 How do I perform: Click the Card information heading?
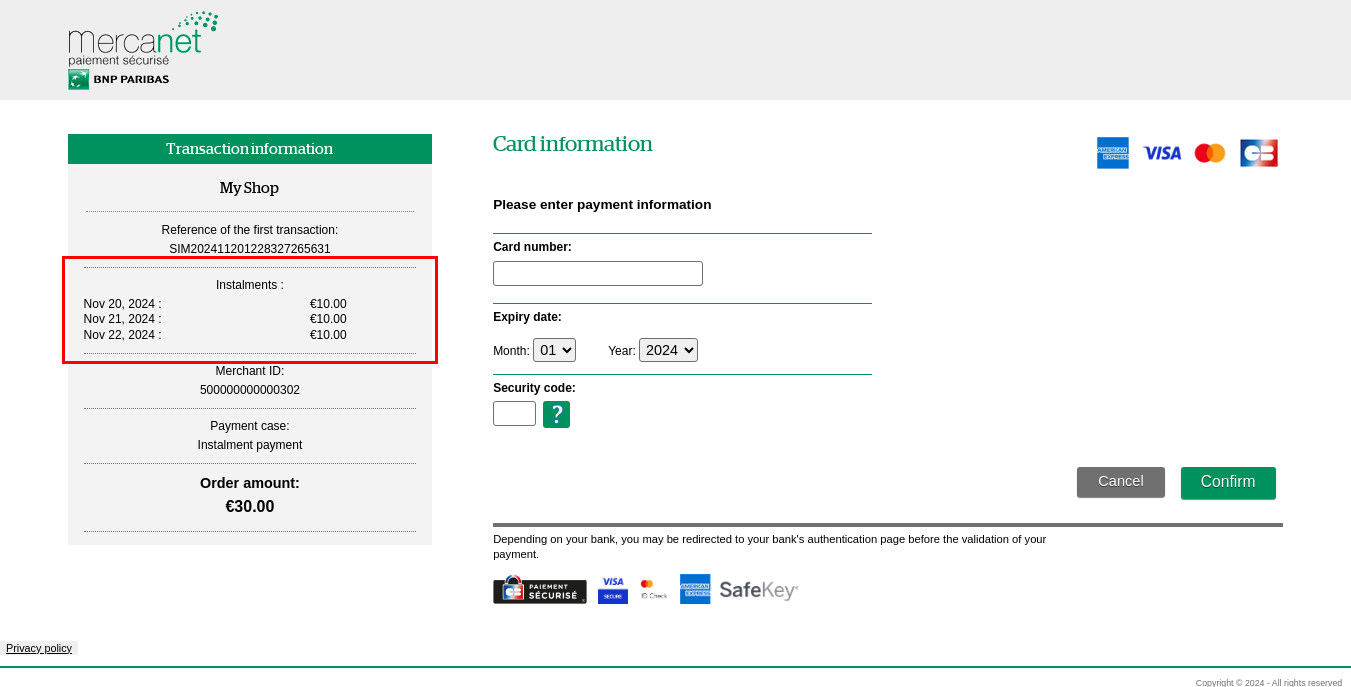(x=572, y=144)
